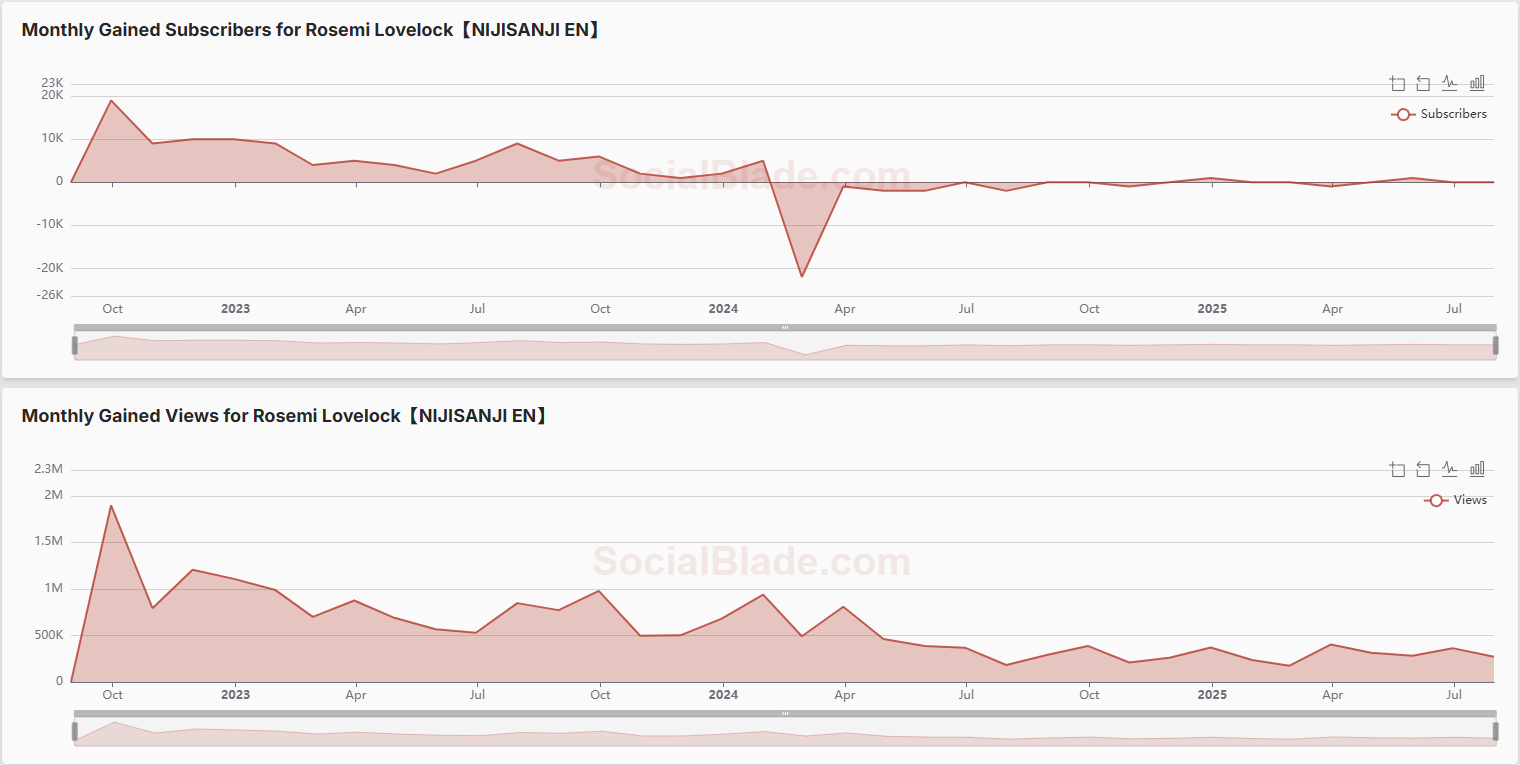Image resolution: width=1520 pixels, height=765 pixels.
Task: Click left handle of Views range slider
Action: click(x=74, y=731)
